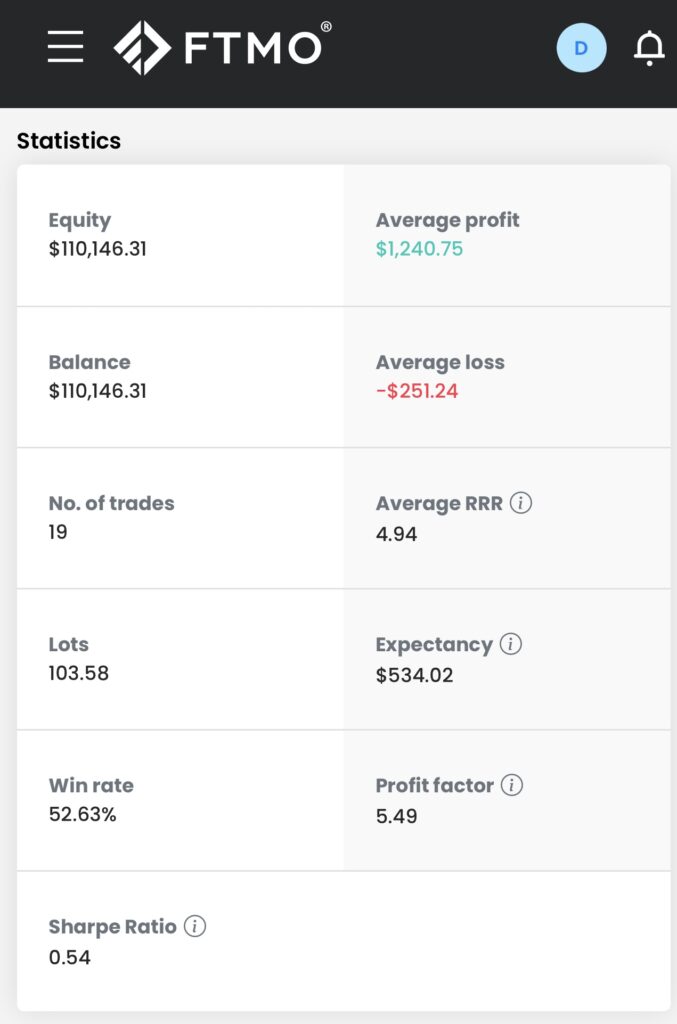Click the Sharpe Ratio value 0.54
Screen dimensions: 677x1024
70,957
